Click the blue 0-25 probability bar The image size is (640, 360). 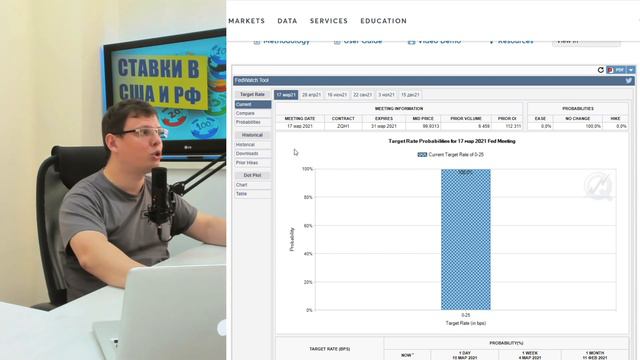pyautogui.click(x=466, y=240)
